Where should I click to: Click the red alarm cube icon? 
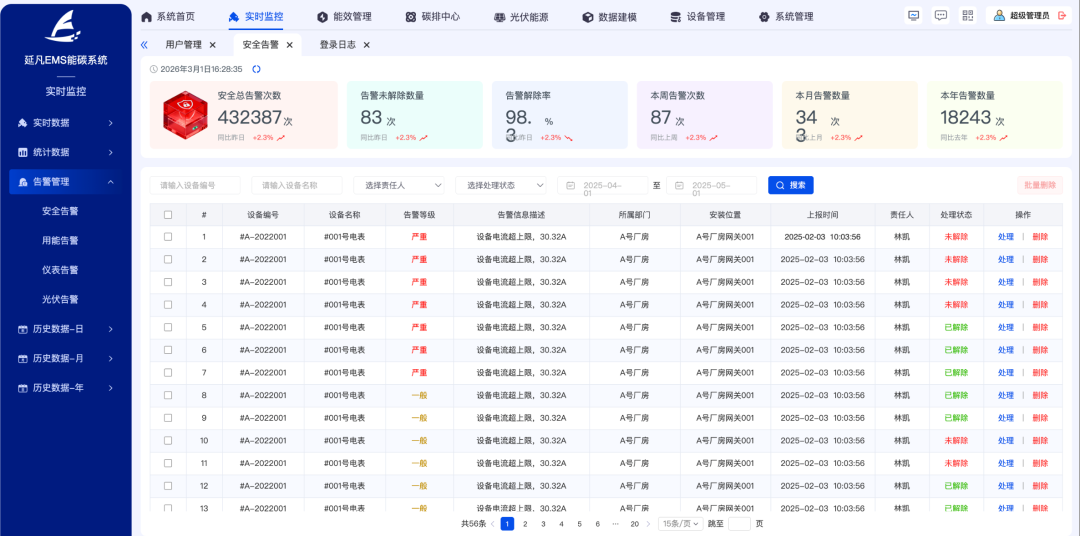[185, 114]
